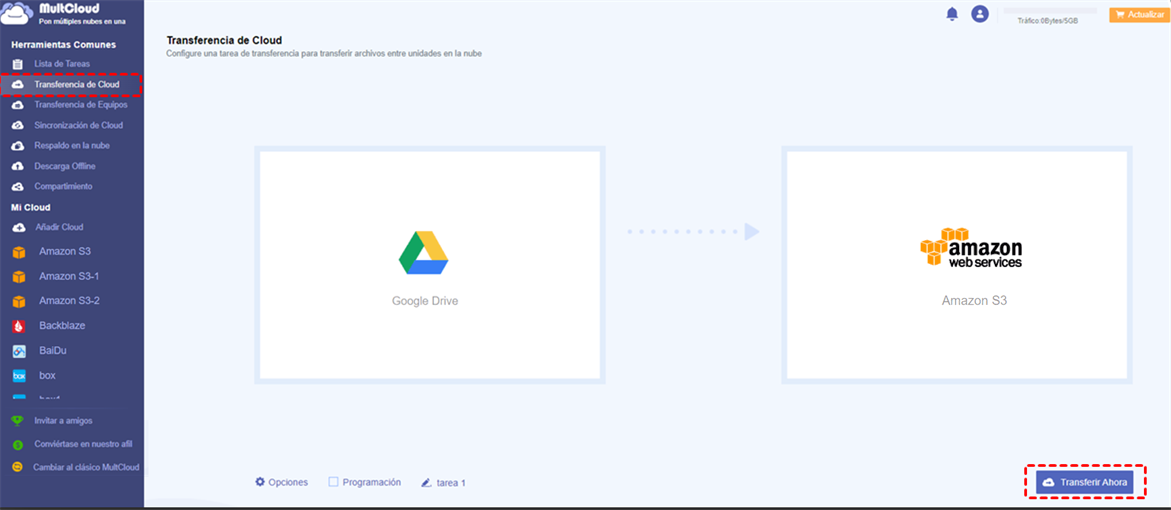Click the Opciones gear icon
Viewport: 1171px width, 510px height.
click(260, 482)
